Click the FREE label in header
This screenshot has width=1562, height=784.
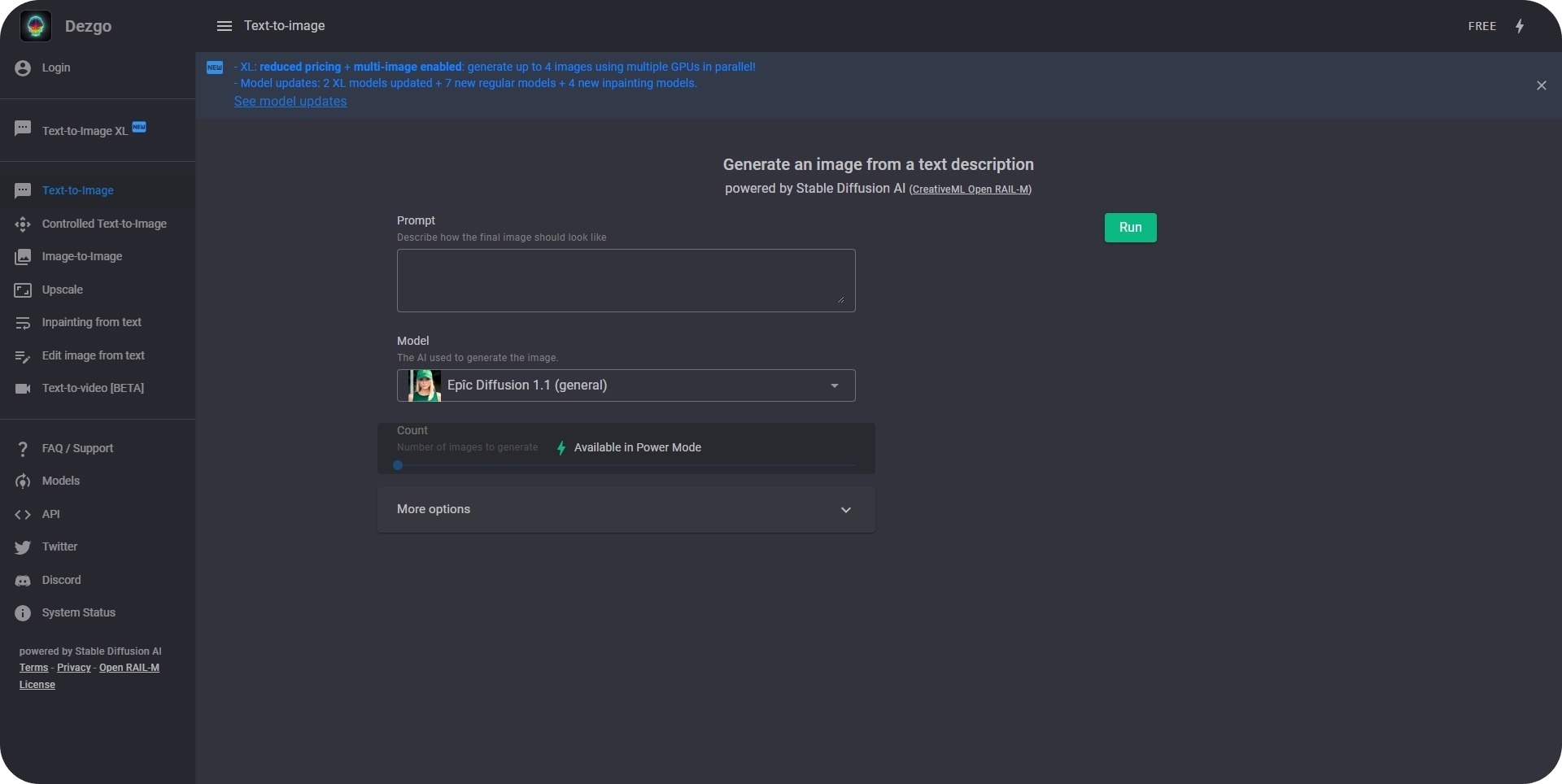coord(1482,26)
